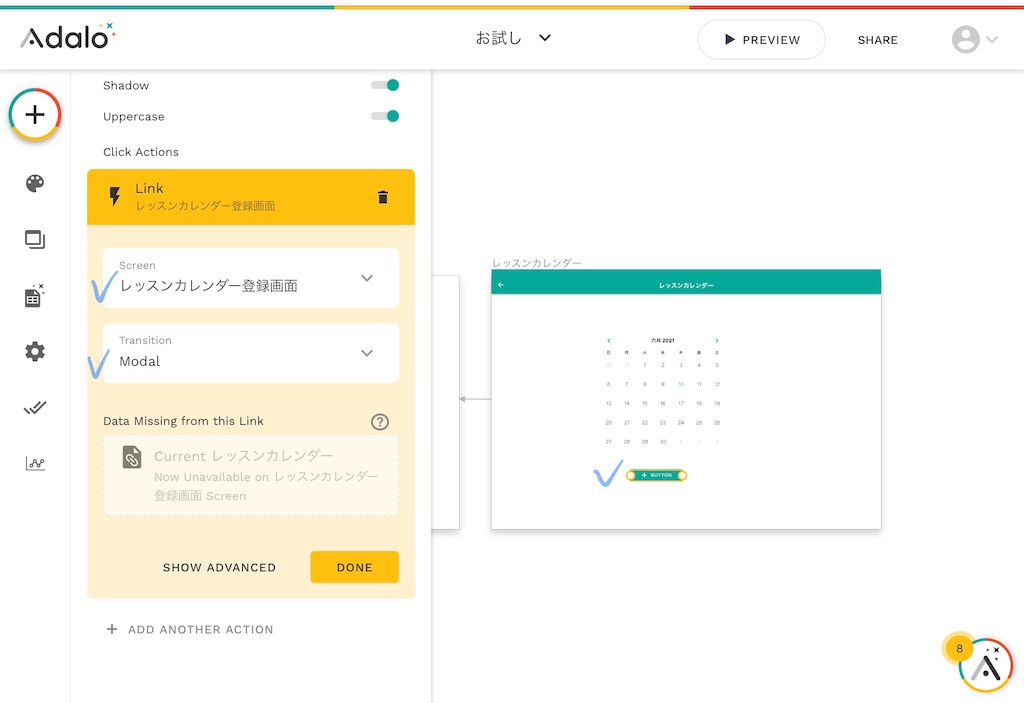Viewport: 1024px width, 703px height.
Task: Click the 六月 2021 month title
Action: (663, 340)
